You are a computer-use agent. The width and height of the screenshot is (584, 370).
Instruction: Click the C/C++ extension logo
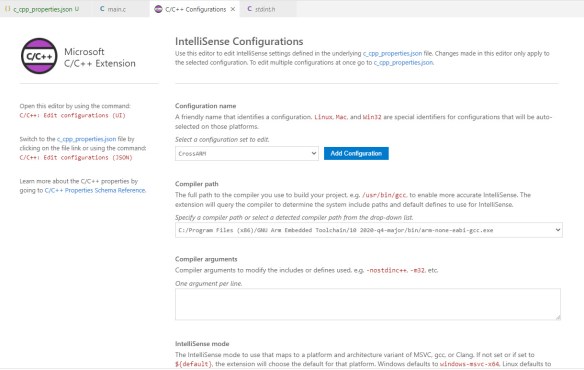click(x=39, y=56)
